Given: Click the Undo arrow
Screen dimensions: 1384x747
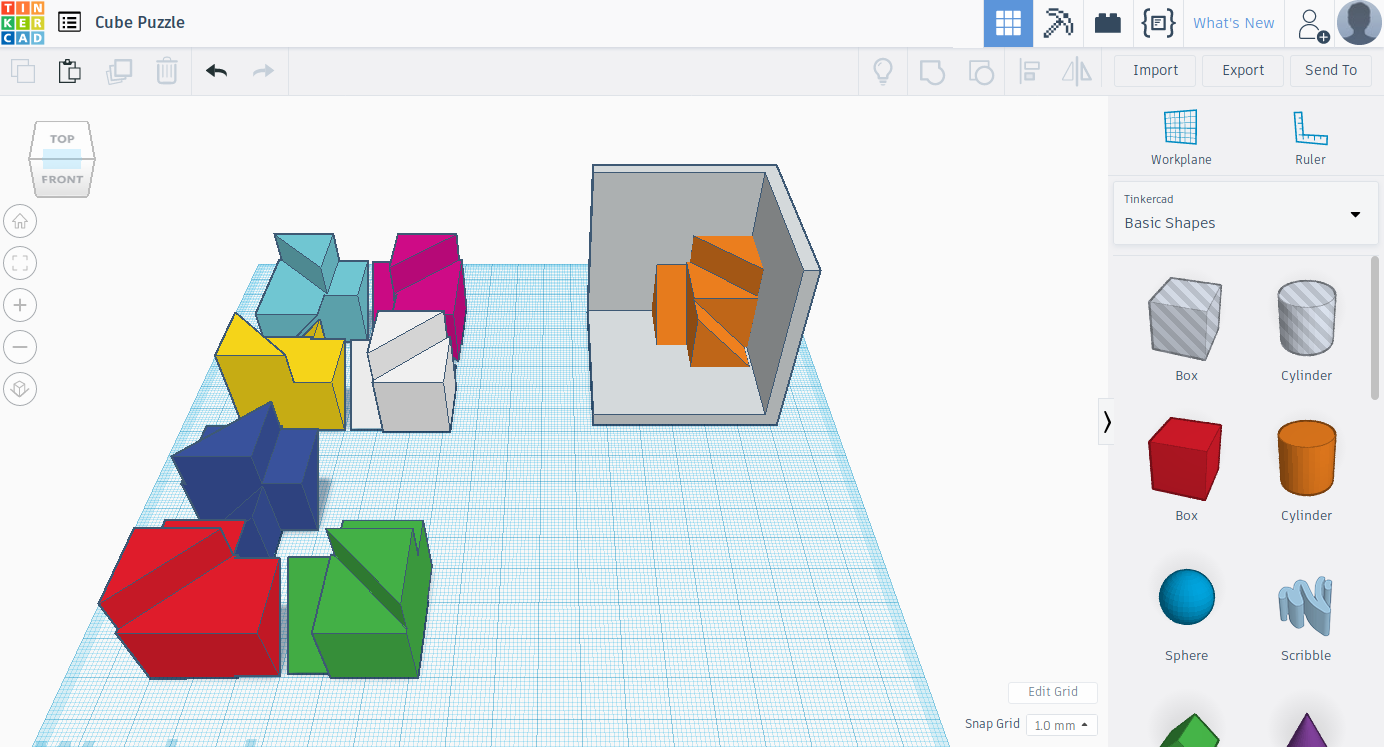Looking at the screenshot, I should tap(216, 71).
